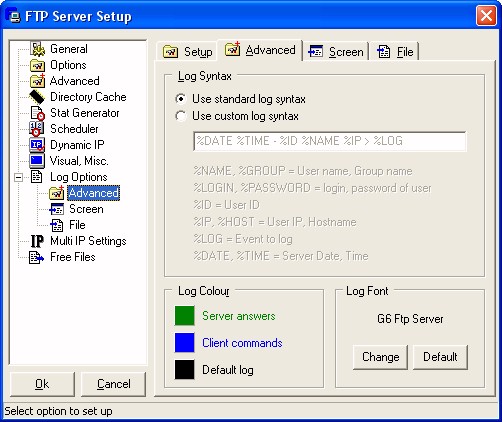This screenshot has height=422, width=502.
Task: Switch to the Screen tab
Action: 336,51
